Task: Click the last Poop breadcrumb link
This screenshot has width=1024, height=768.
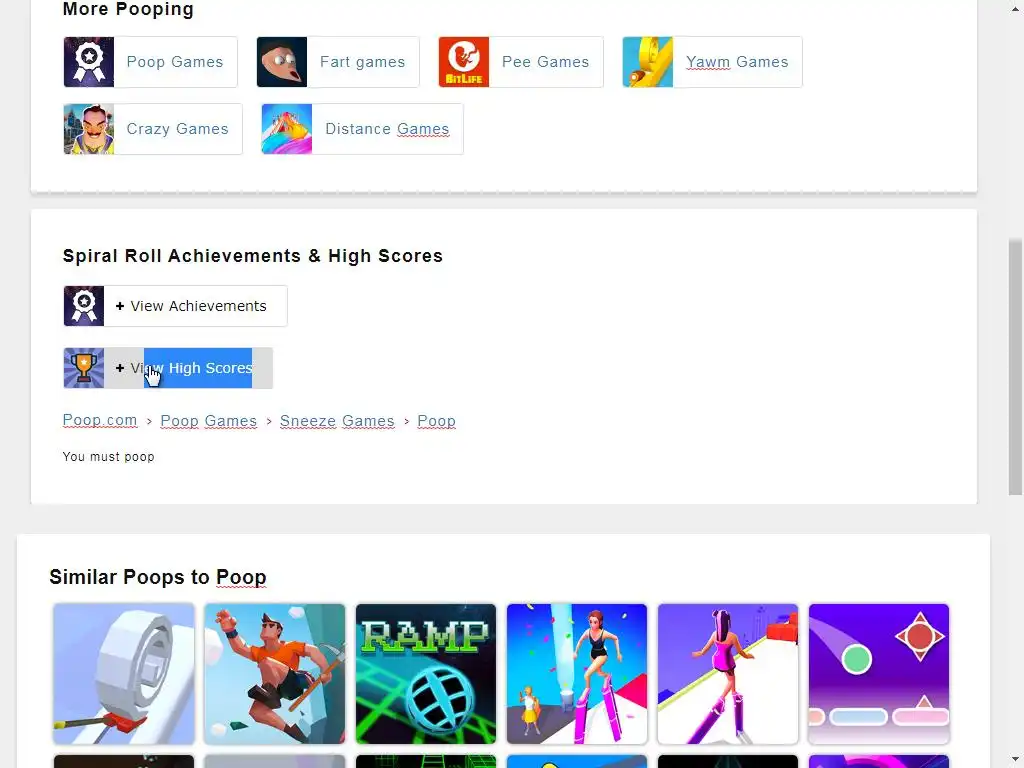Action: (436, 421)
